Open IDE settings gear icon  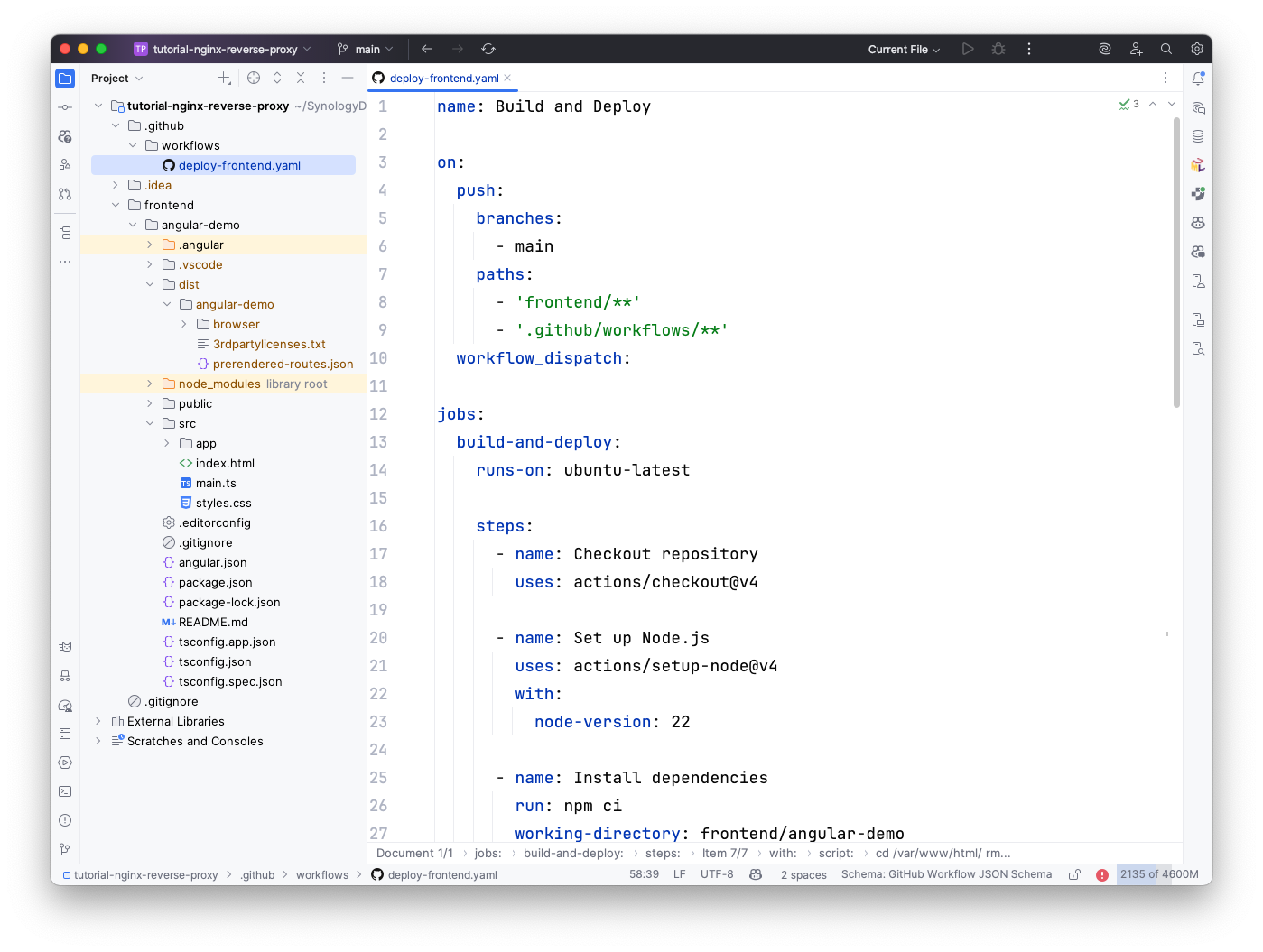(x=1197, y=49)
